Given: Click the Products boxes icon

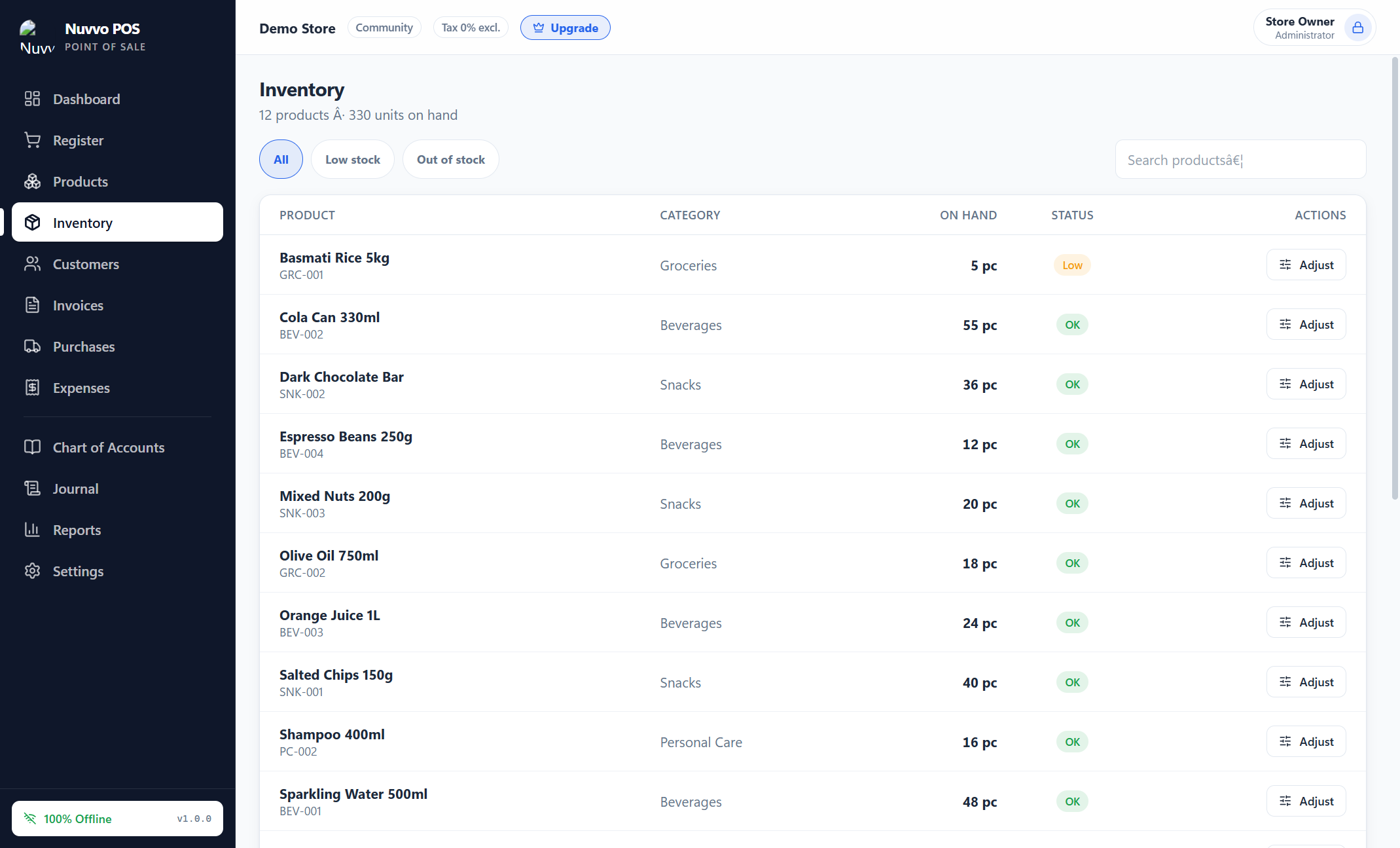Looking at the screenshot, I should [32, 181].
